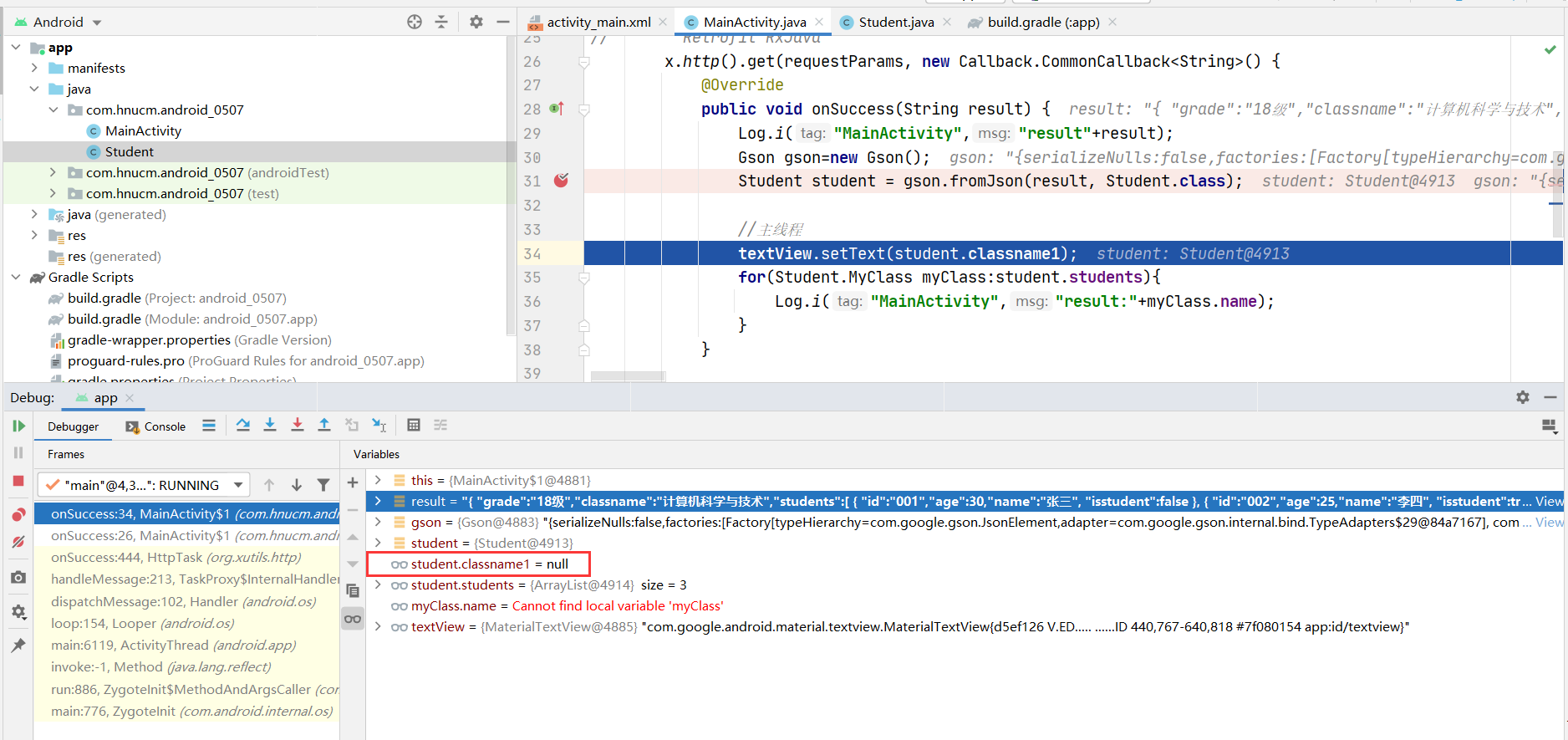Hide the project tool window

tap(503, 22)
